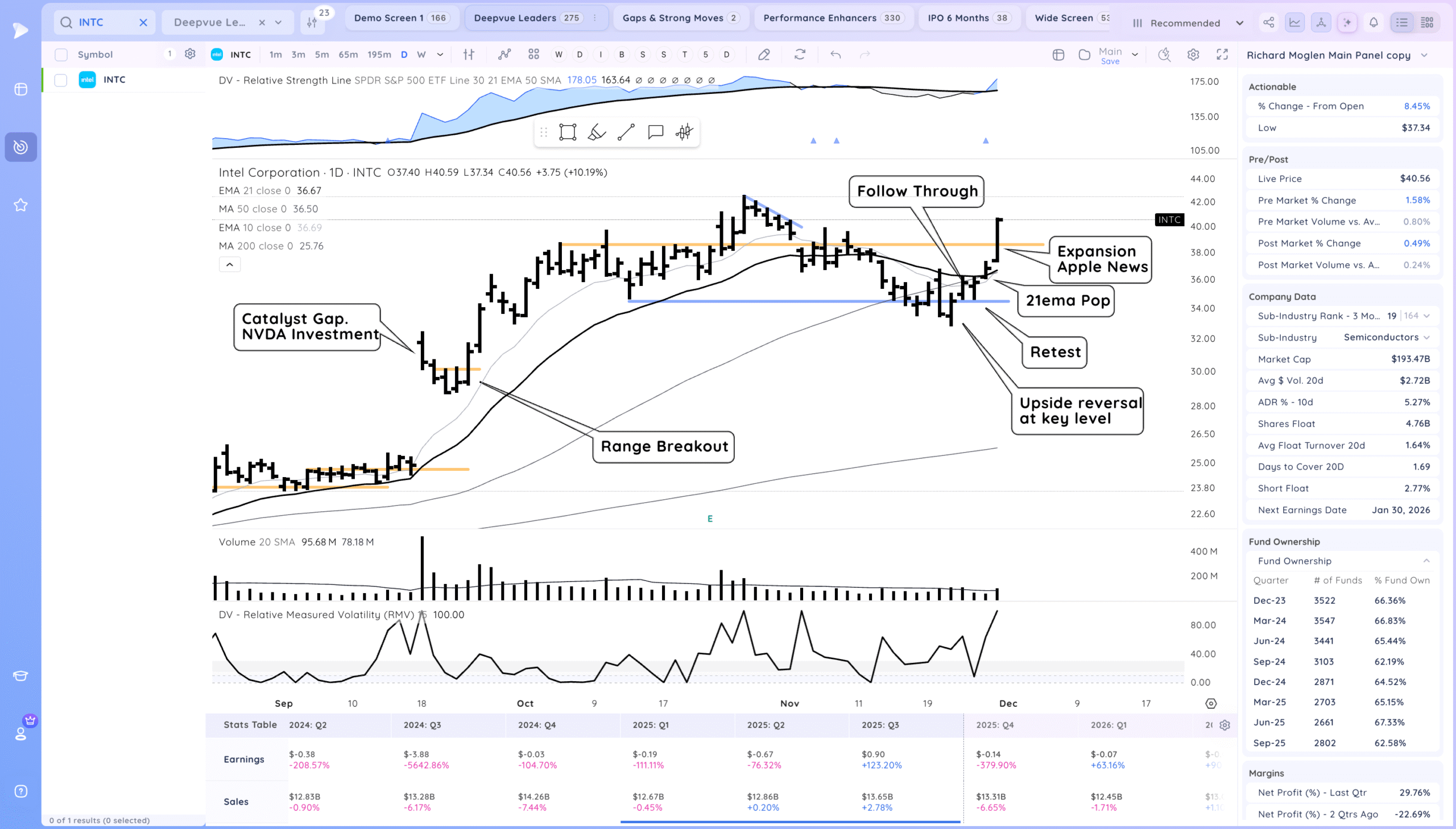Click the Main Save layout button

[1110, 56]
